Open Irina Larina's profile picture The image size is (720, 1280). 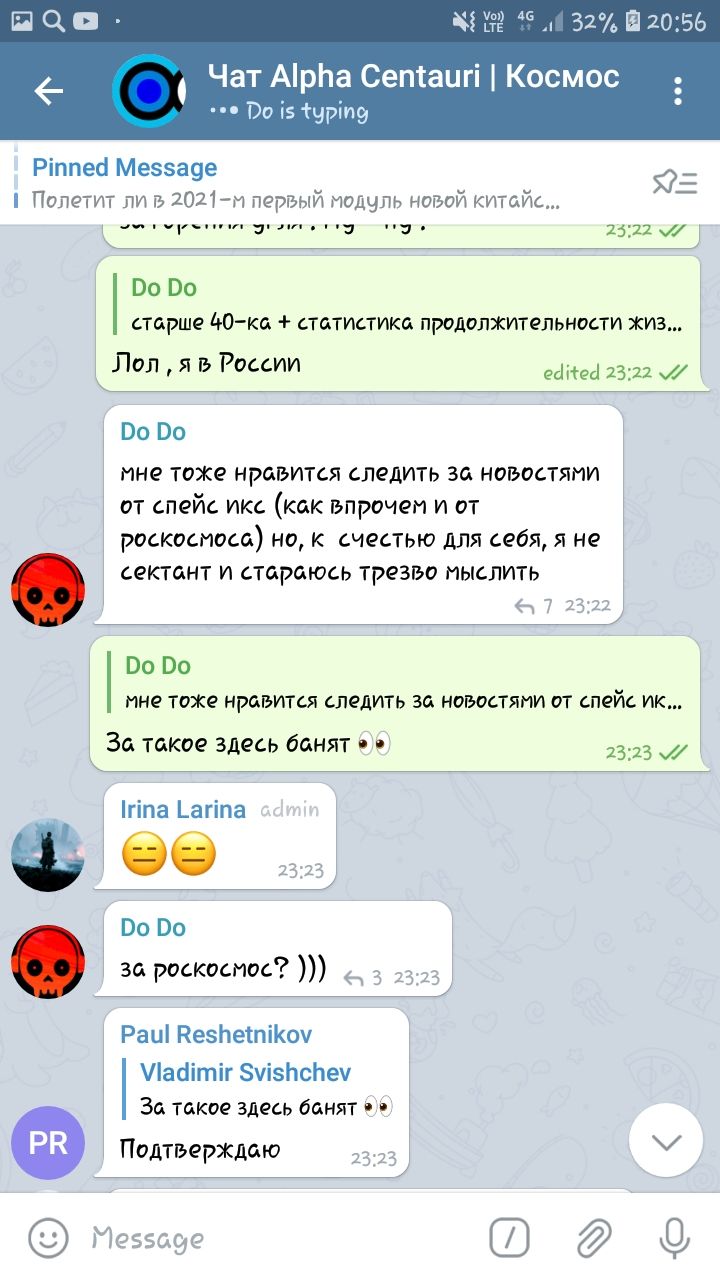[x=48, y=855]
